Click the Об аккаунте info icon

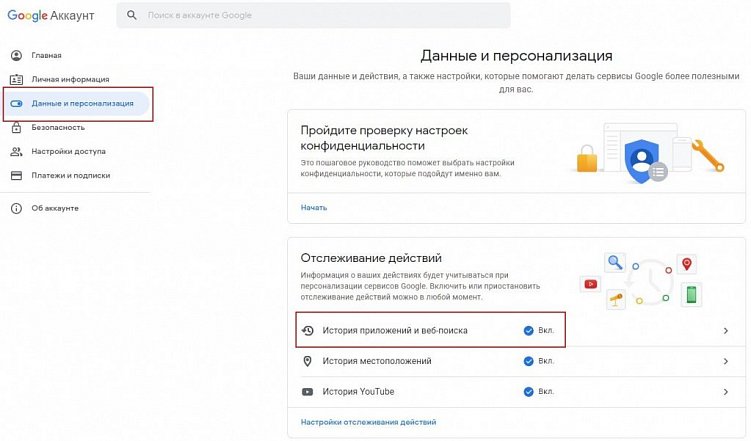click(x=16, y=208)
